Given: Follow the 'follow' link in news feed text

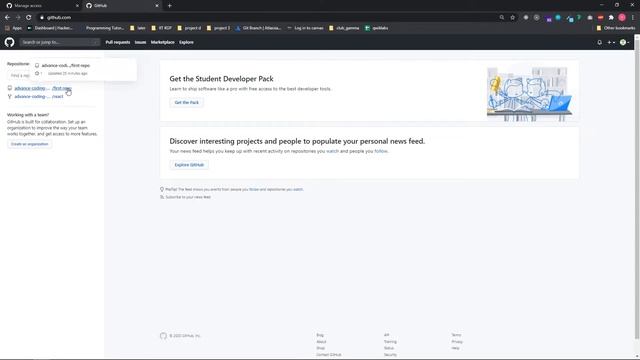Looking at the screenshot, I should point(381,151).
